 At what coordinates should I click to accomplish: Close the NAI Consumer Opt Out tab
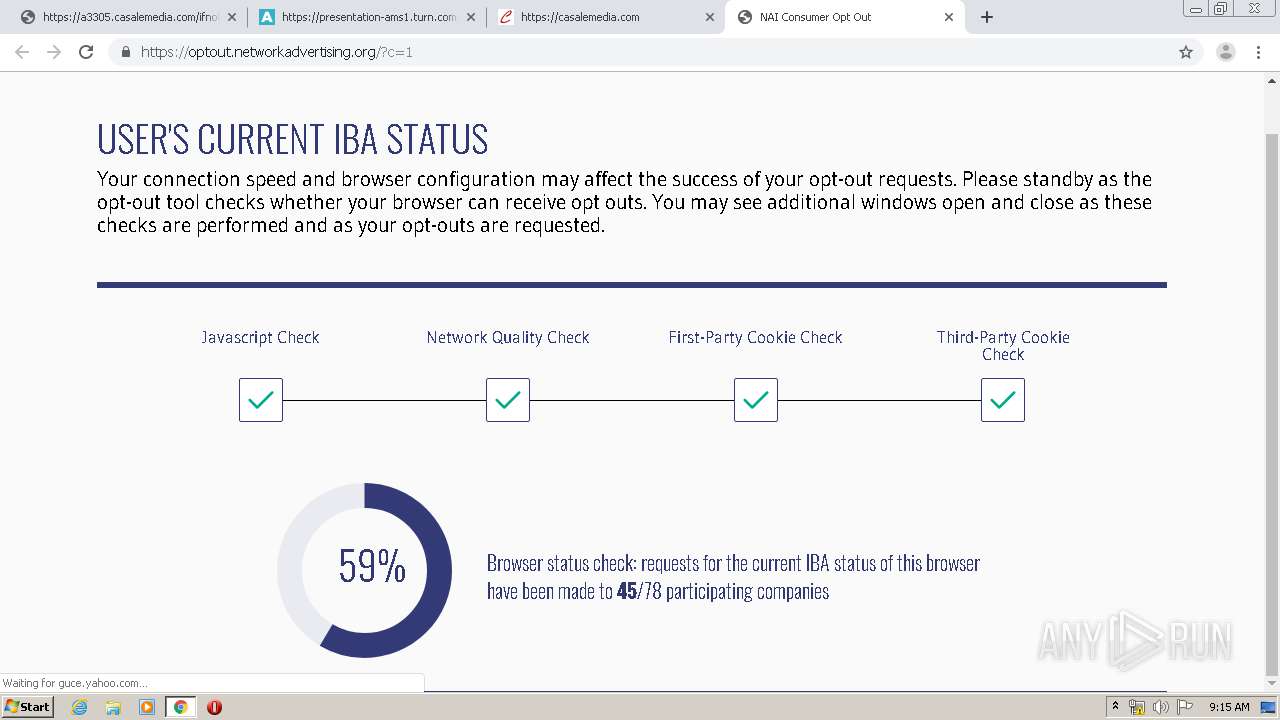click(x=949, y=17)
